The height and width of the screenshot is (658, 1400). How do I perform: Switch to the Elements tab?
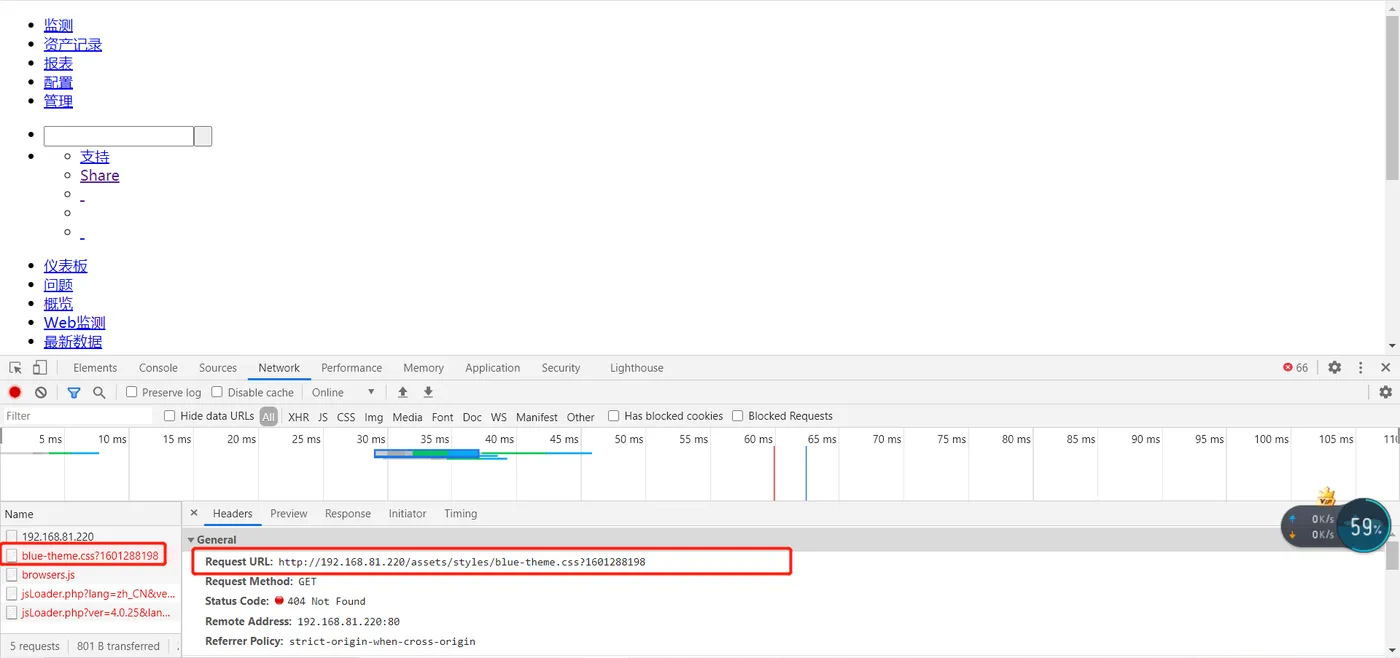point(95,368)
